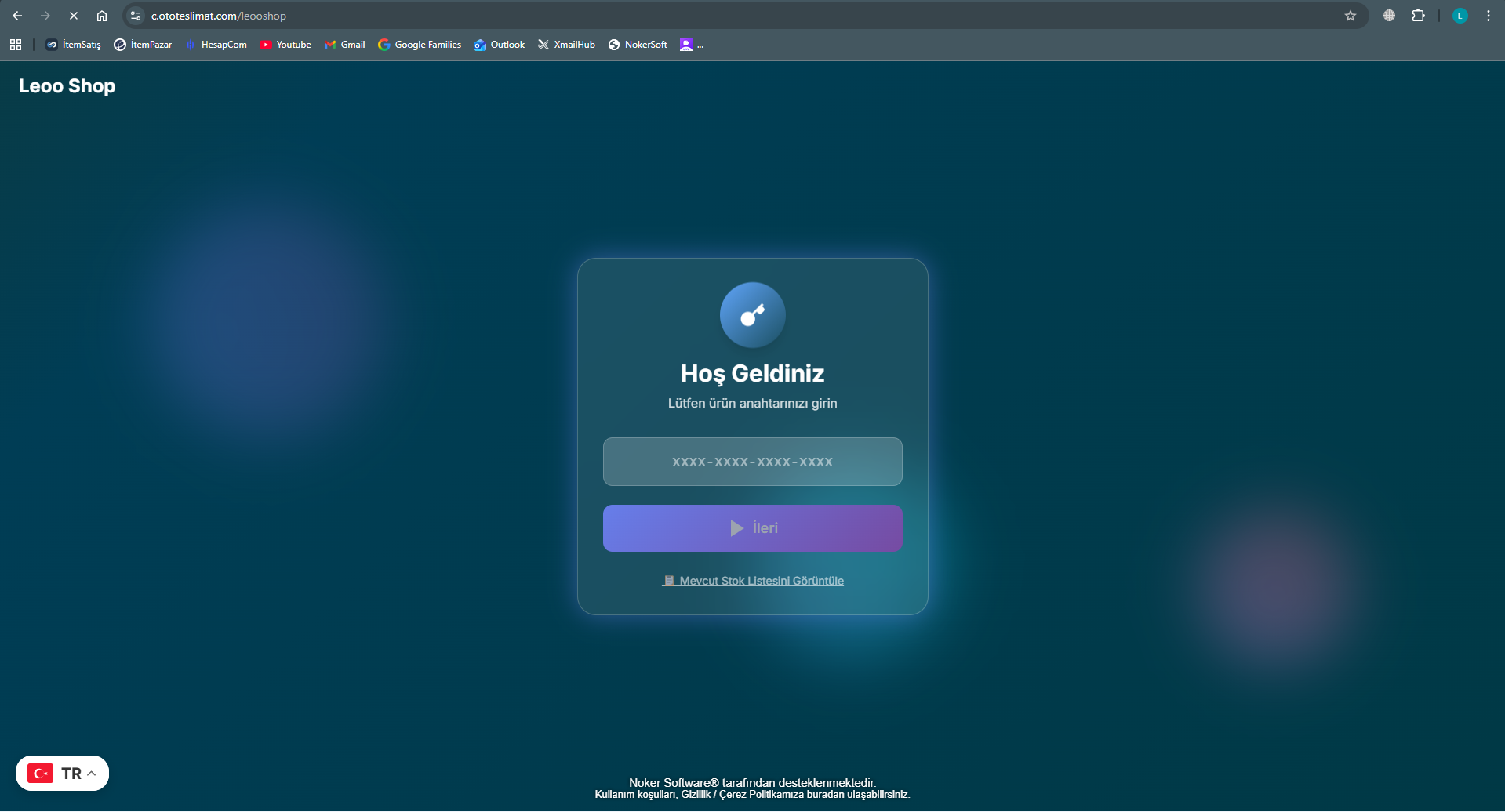Open the globe icon in the browser toolbar
The width and height of the screenshot is (1505, 812).
[x=1389, y=16]
